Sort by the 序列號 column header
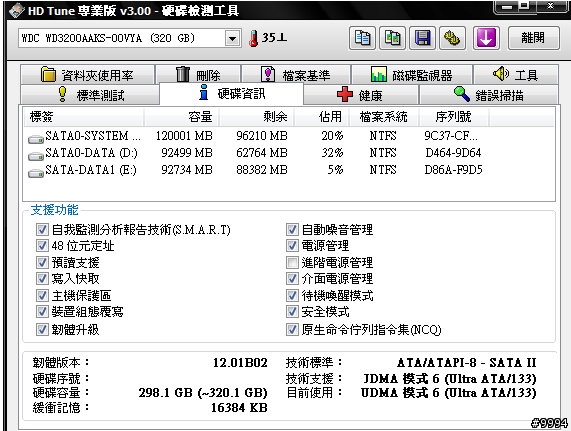The width and height of the screenshot is (571, 431). pyautogui.click(x=454, y=116)
